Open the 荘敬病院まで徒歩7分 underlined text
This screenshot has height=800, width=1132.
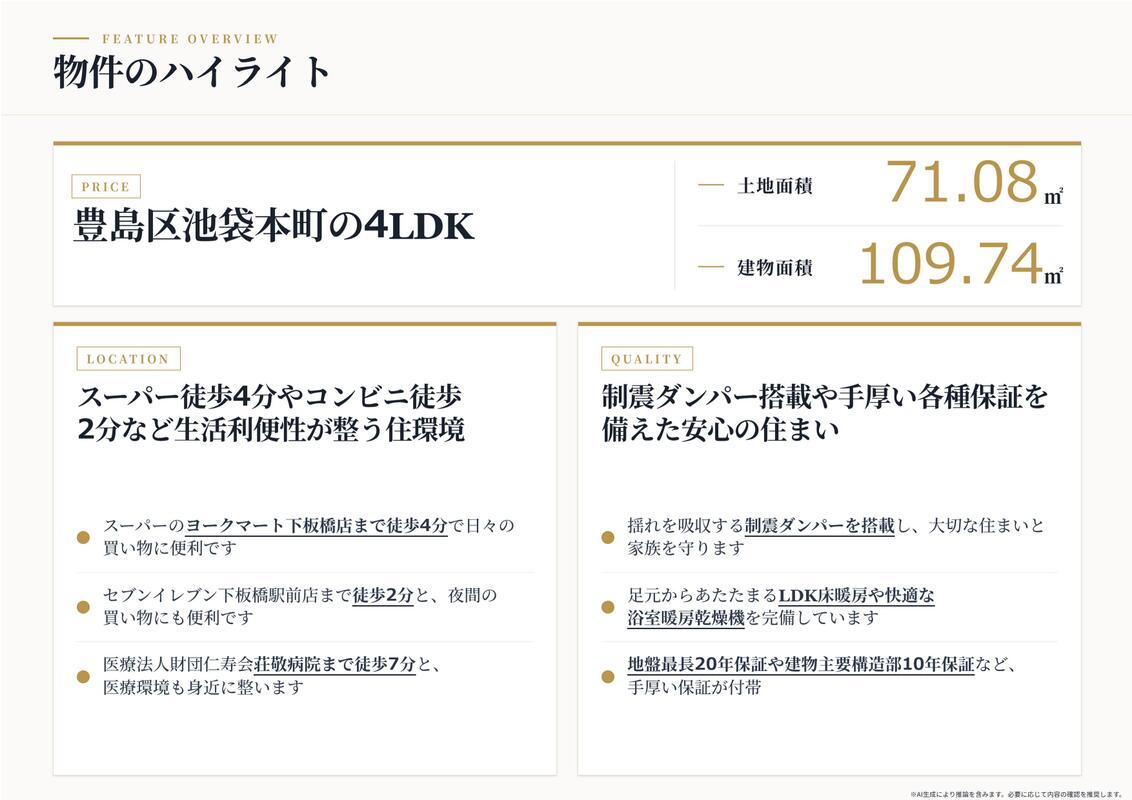coord(335,664)
